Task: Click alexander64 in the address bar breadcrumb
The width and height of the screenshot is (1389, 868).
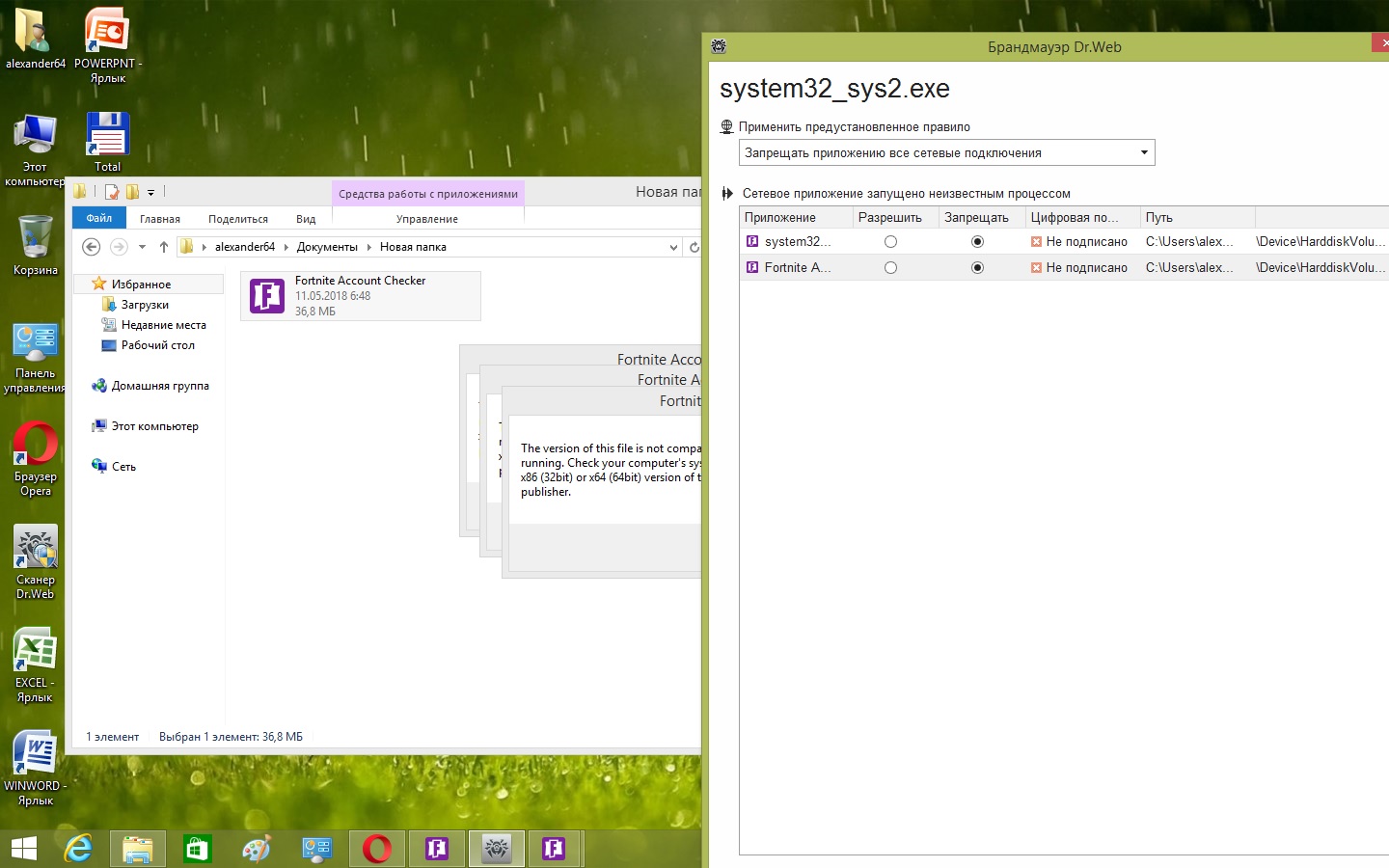Action: click(x=245, y=247)
